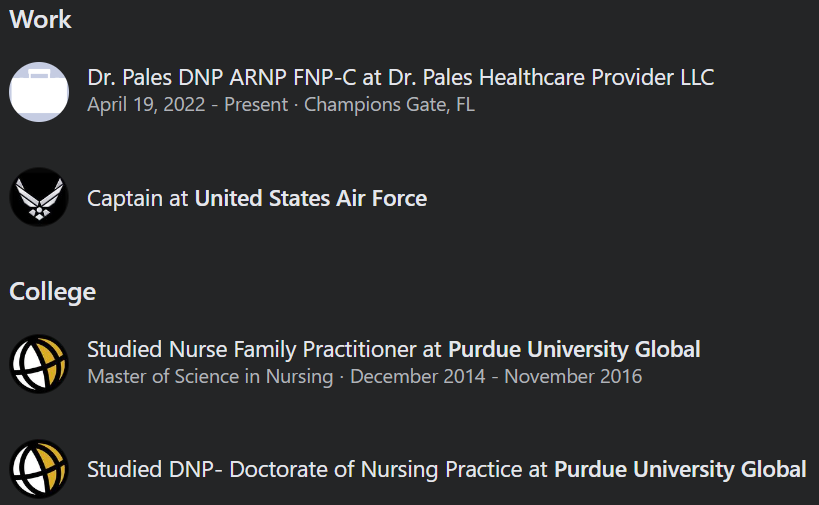Image resolution: width=819 pixels, height=505 pixels.
Task: Click the December 2014 - November 2016 dates
Action: click(x=496, y=377)
